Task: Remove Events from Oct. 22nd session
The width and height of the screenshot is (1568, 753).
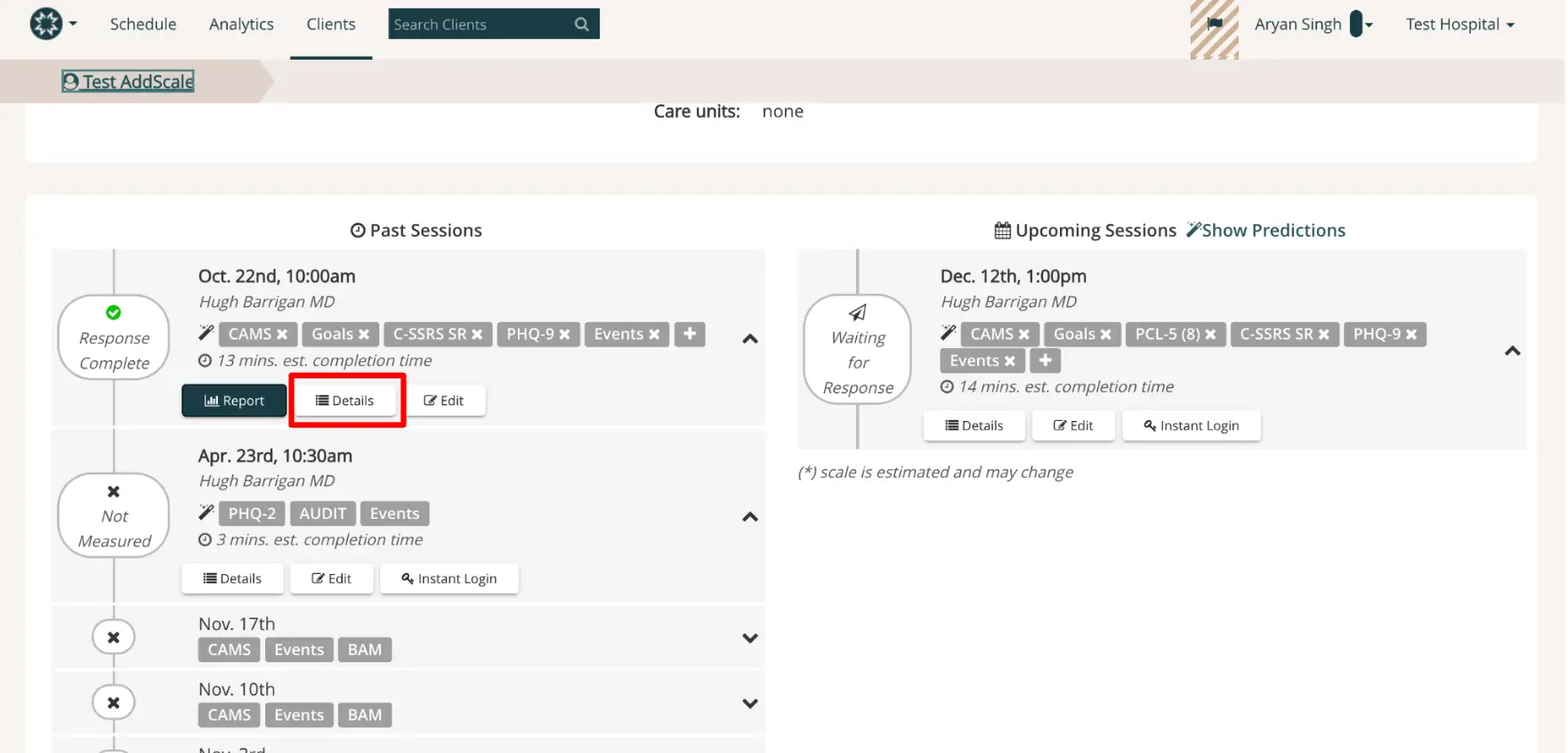Action: pos(654,335)
